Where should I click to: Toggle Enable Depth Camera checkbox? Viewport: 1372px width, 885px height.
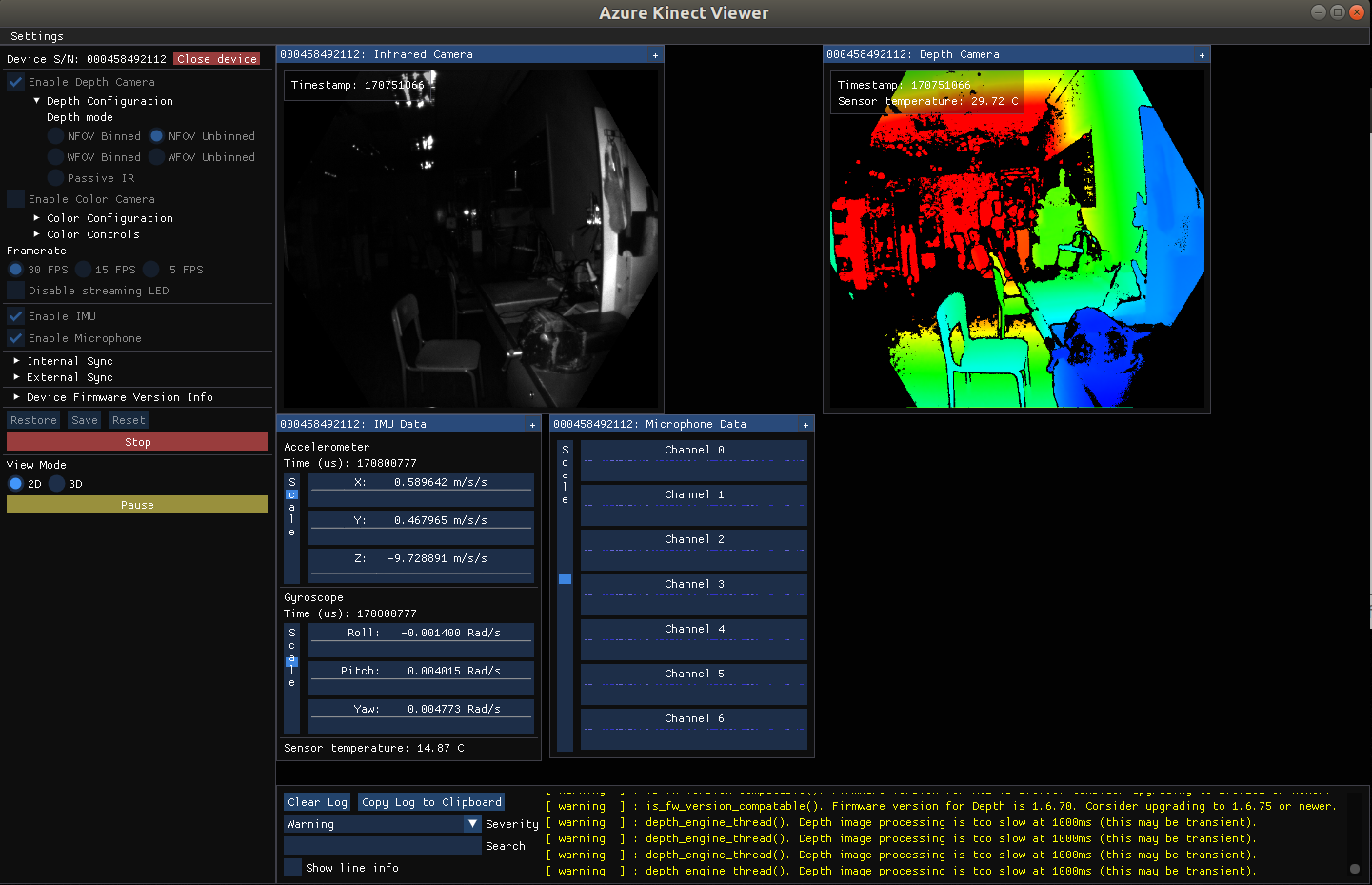pyautogui.click(x=16, y=82)
